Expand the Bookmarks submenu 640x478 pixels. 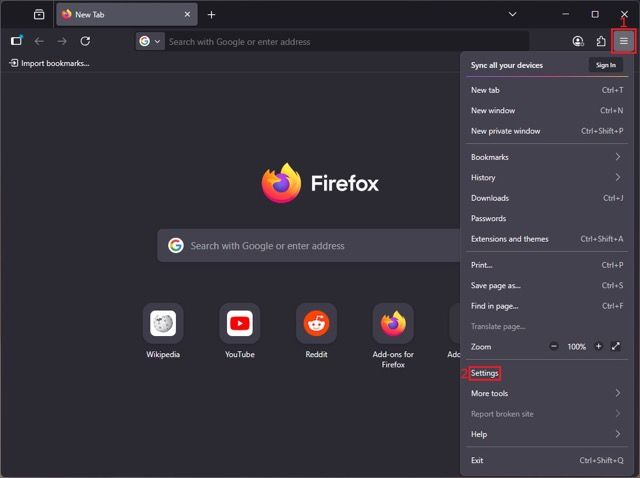pos(545,157)
